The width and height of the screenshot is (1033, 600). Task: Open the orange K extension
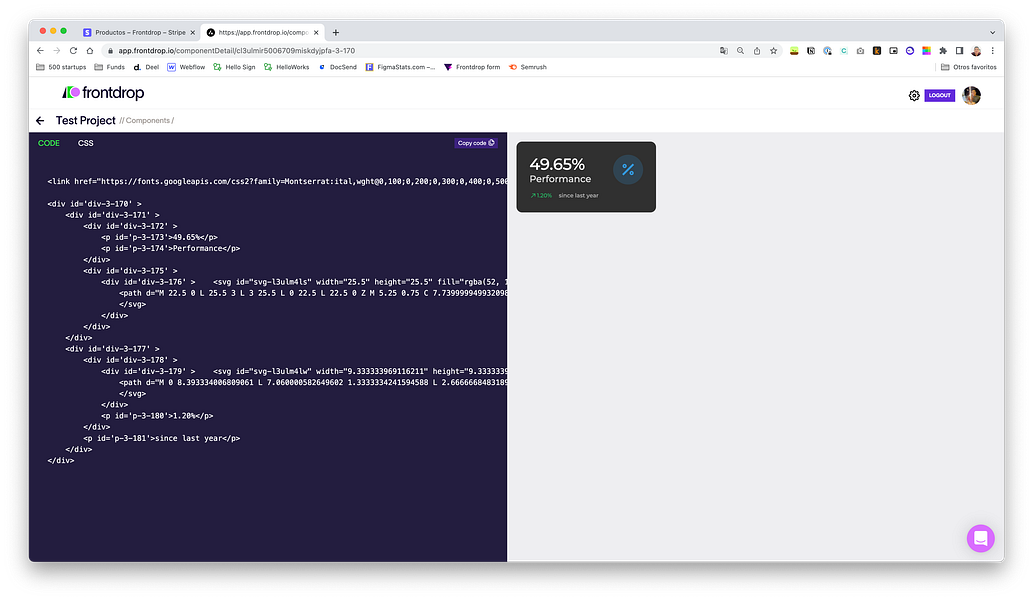[877, 51]
